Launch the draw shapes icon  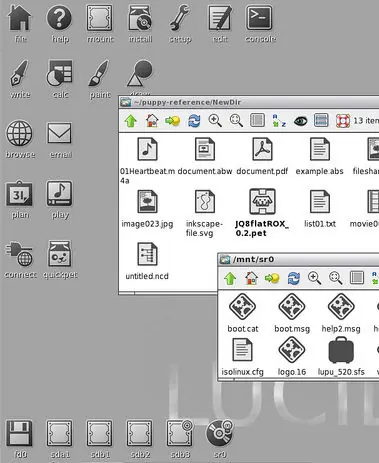pos(140,74)
